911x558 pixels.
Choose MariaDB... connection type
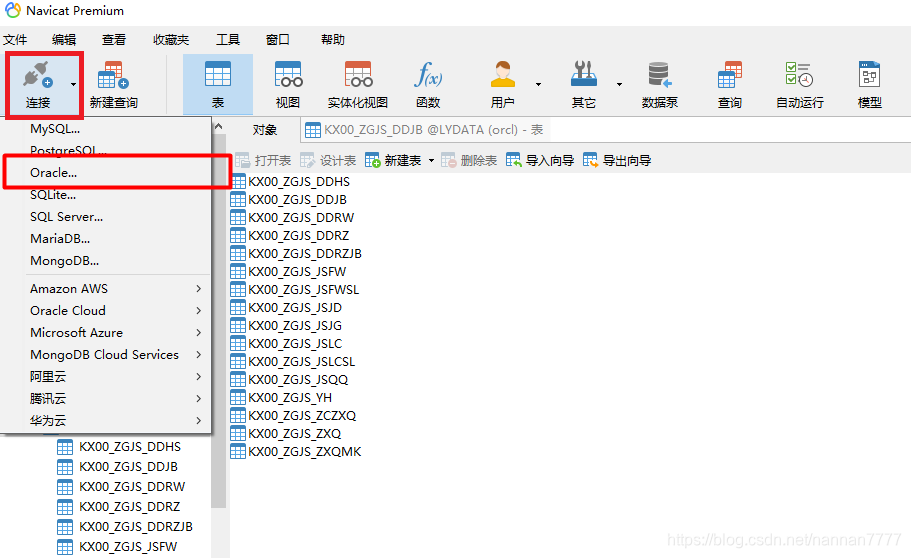coord(106,239)
